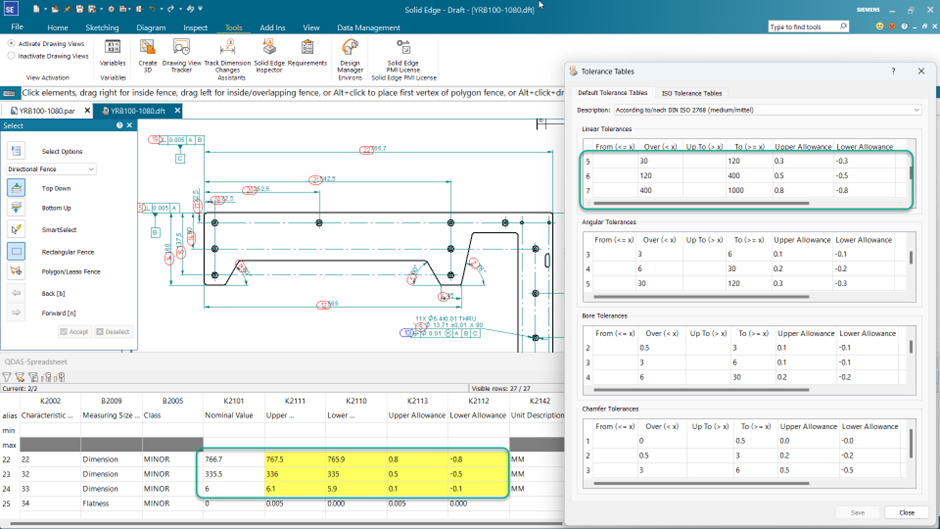940x529 pixels.
Task: Open Track Dimension Changes tool
Action: click(227, 56)
